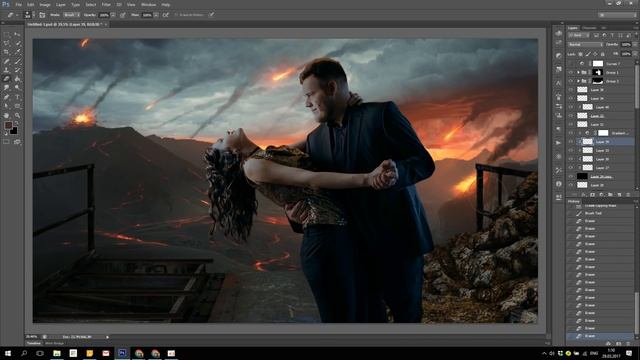The image size is (640, 360).
Task: Select the Lasso tool
Action: pyautogui.click(x=7, y=43)
